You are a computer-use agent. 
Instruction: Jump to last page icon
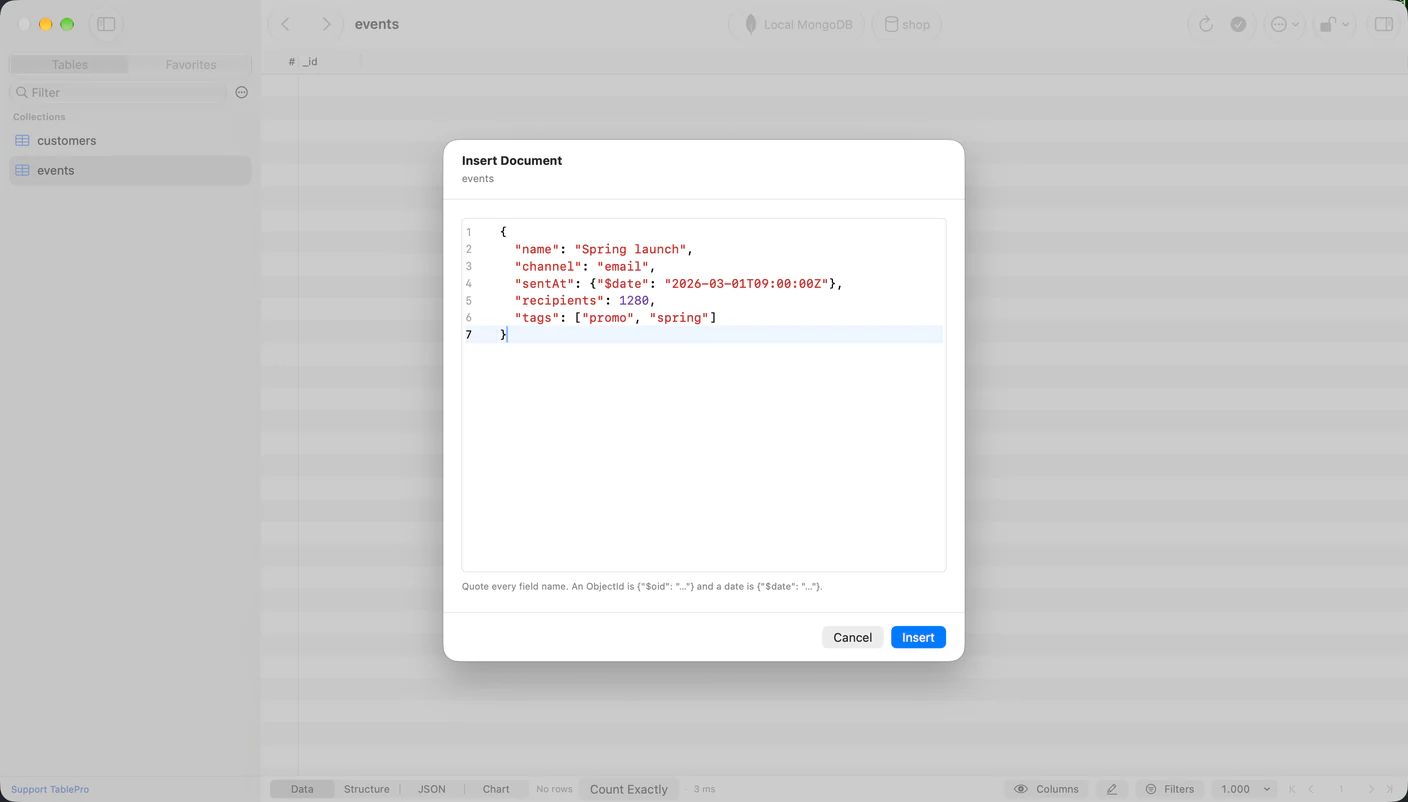[x=1390, y=789]
